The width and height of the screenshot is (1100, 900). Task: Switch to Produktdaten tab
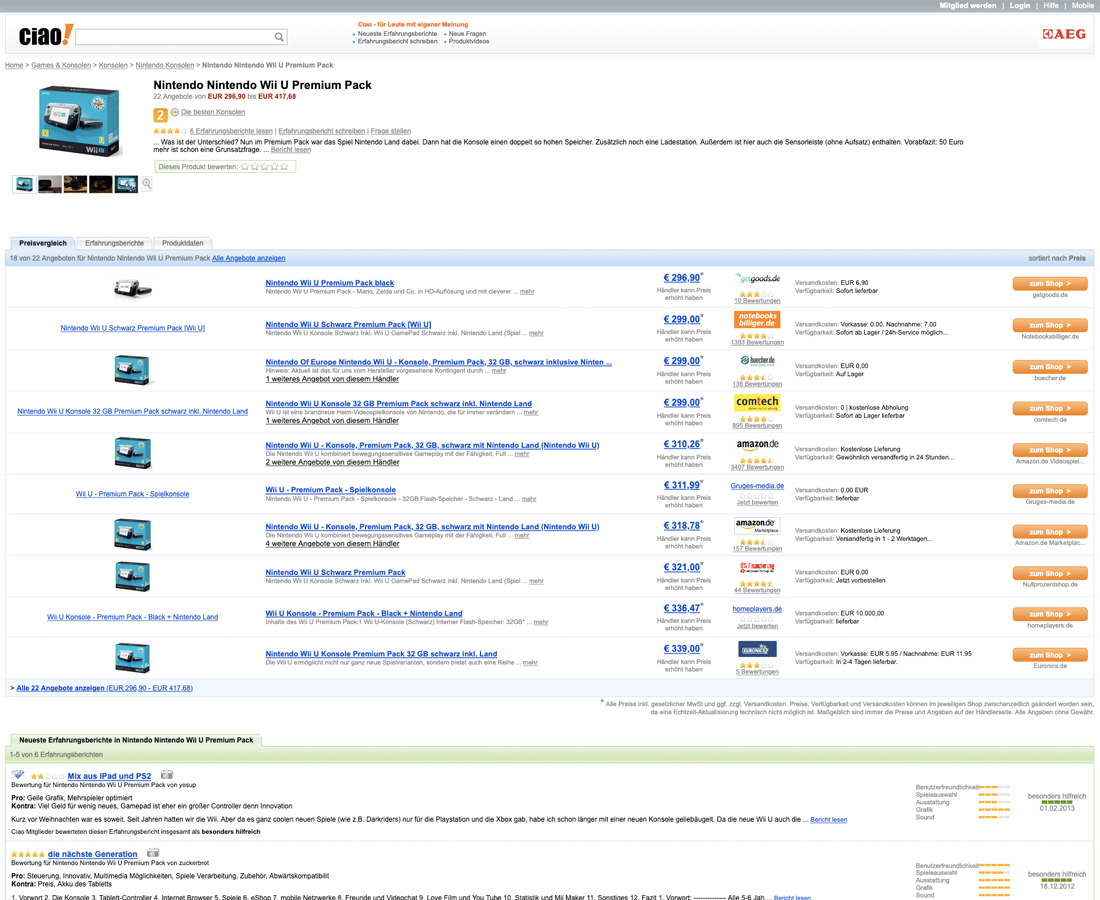182,243
